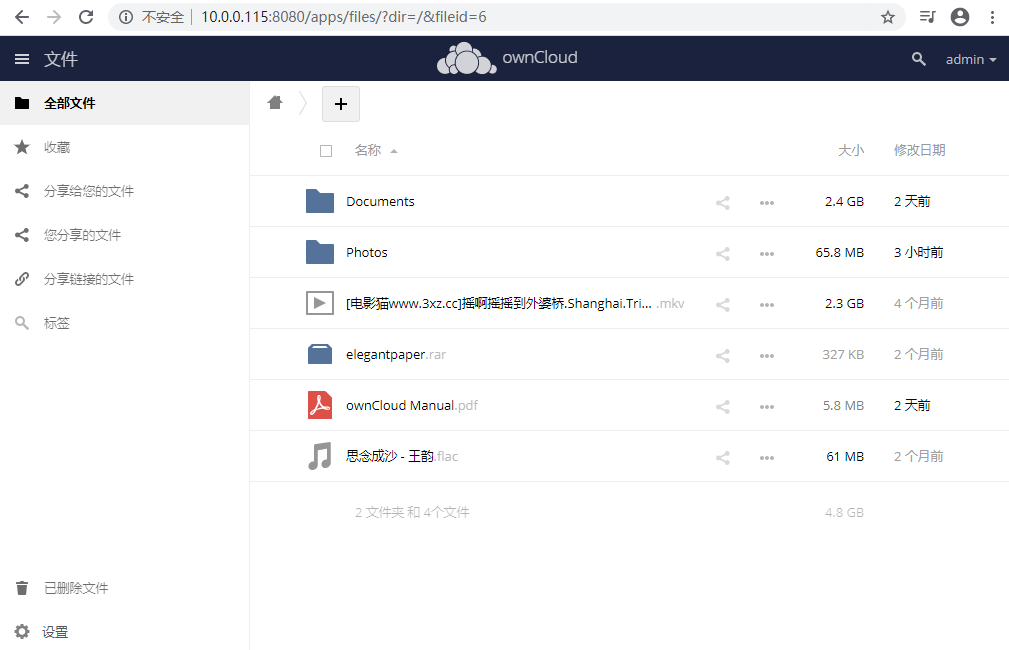Open more actions for elegantpaper.rar
This screenshot has height=650, width=1009.
coord(766,355)
